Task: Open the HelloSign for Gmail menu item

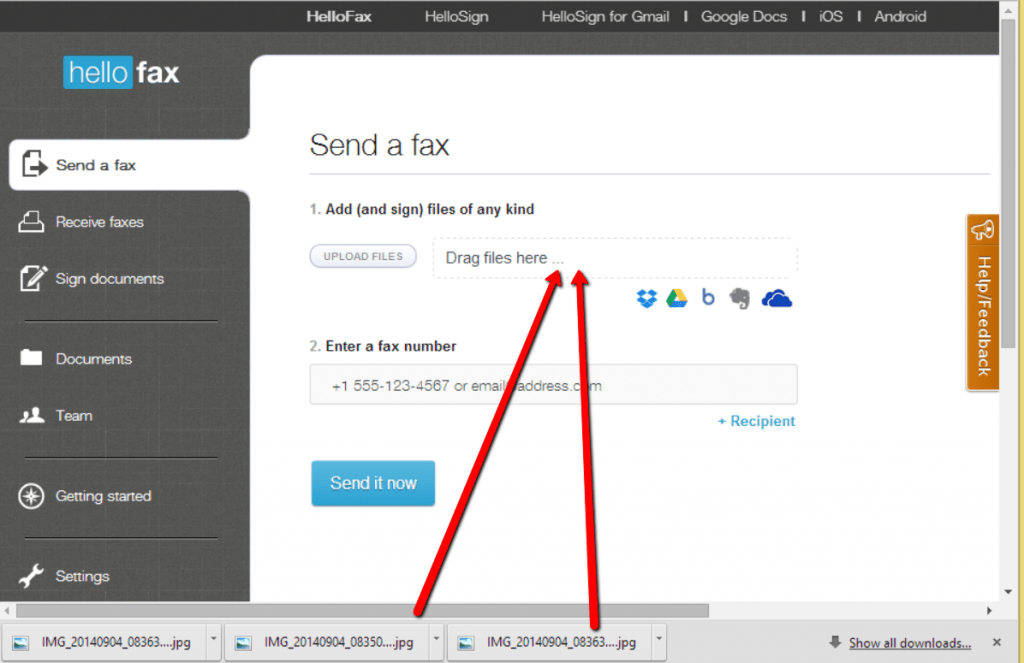Action: pyautogui.click(x=605, y=16)
